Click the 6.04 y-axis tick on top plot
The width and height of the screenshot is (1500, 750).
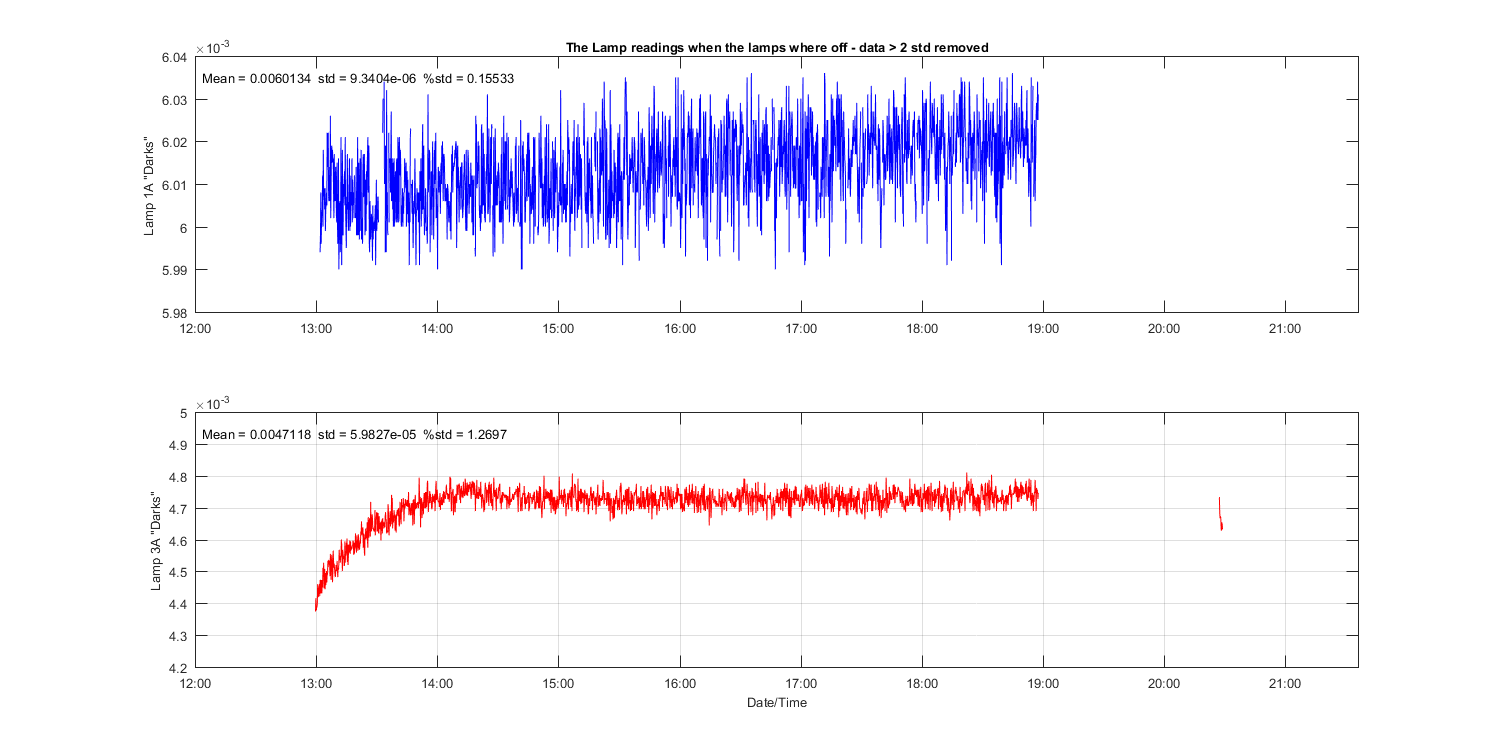pos(174,58)
